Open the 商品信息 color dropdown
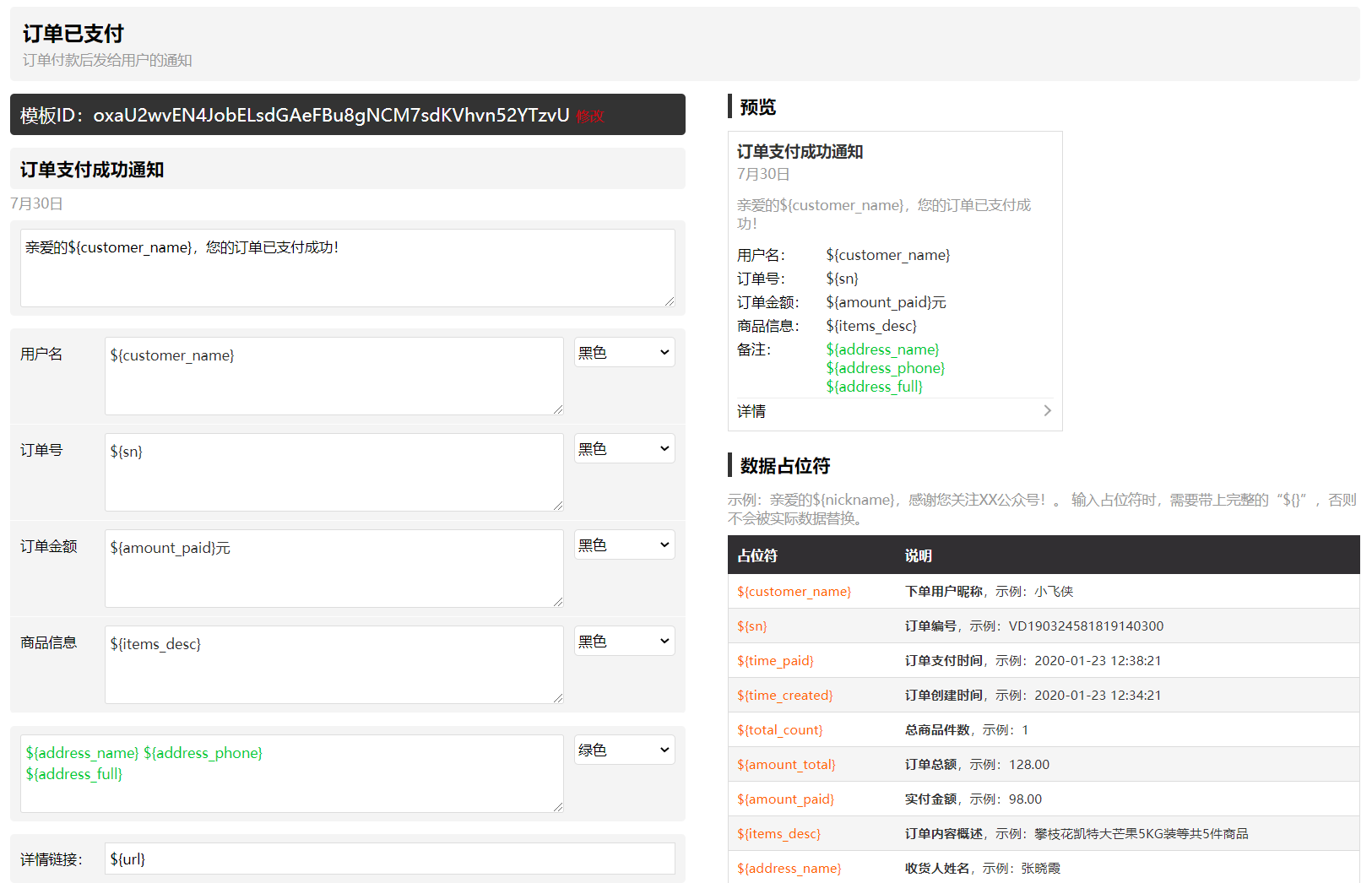The height and width of the screenshot is (883, 1372). [x=624, y=642]
